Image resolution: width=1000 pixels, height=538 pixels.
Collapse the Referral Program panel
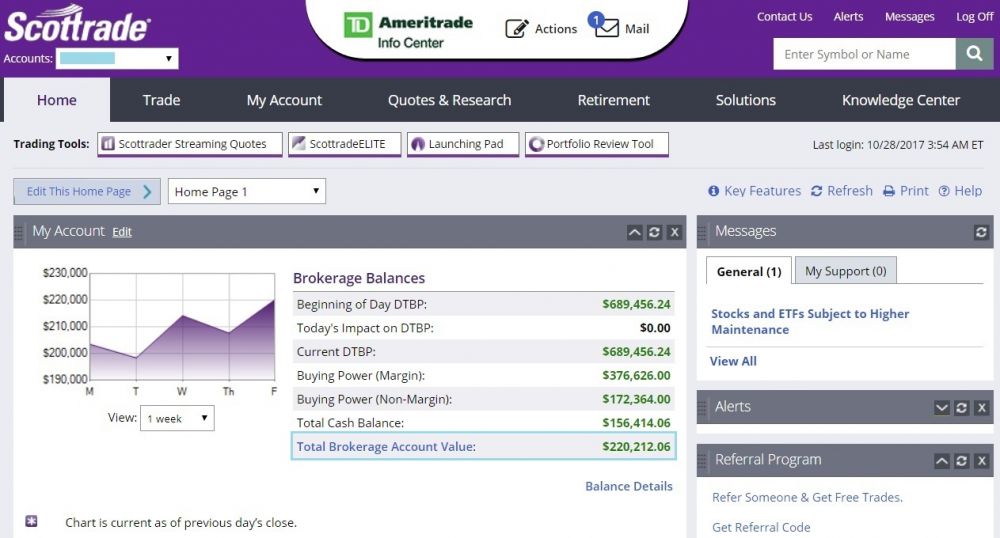[x=941, y=461]
